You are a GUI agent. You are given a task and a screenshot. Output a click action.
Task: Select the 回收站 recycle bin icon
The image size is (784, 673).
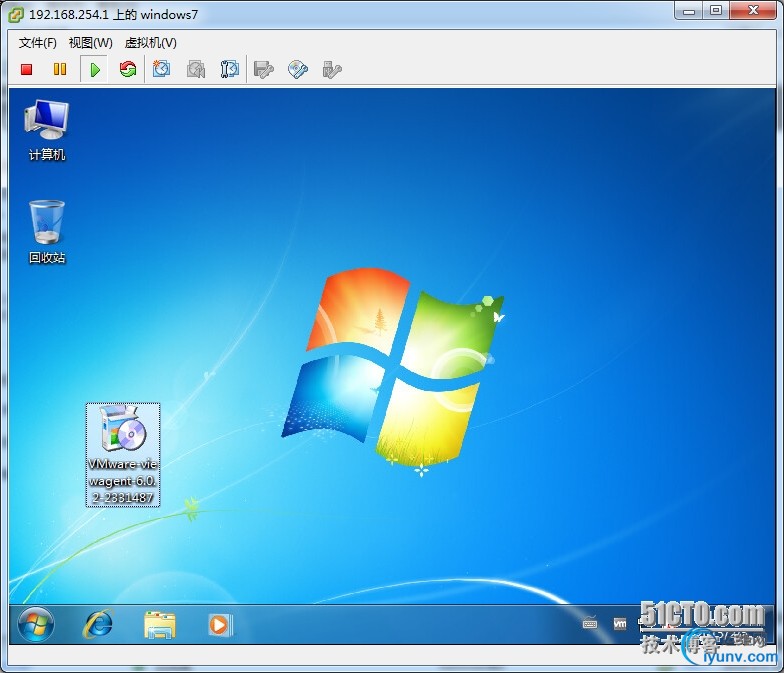[x=46, y=232]
